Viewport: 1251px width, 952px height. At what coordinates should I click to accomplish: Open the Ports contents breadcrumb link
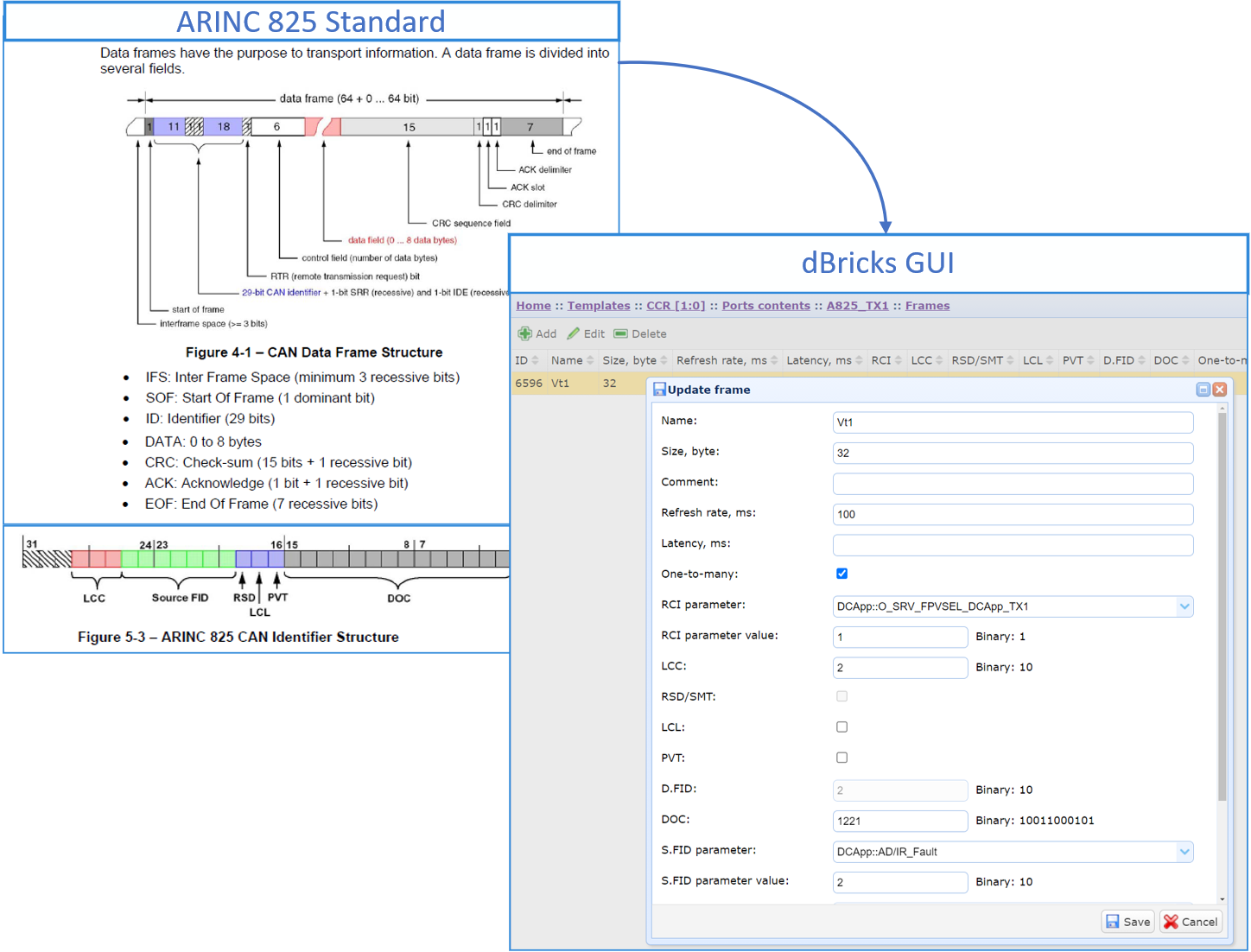coord(766,306)
